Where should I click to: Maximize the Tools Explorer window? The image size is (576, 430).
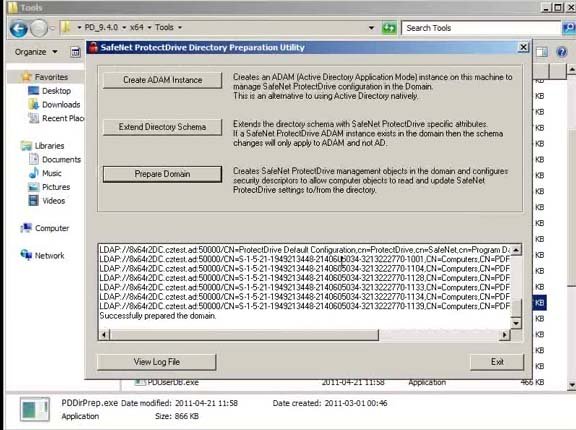pos(558,7)
